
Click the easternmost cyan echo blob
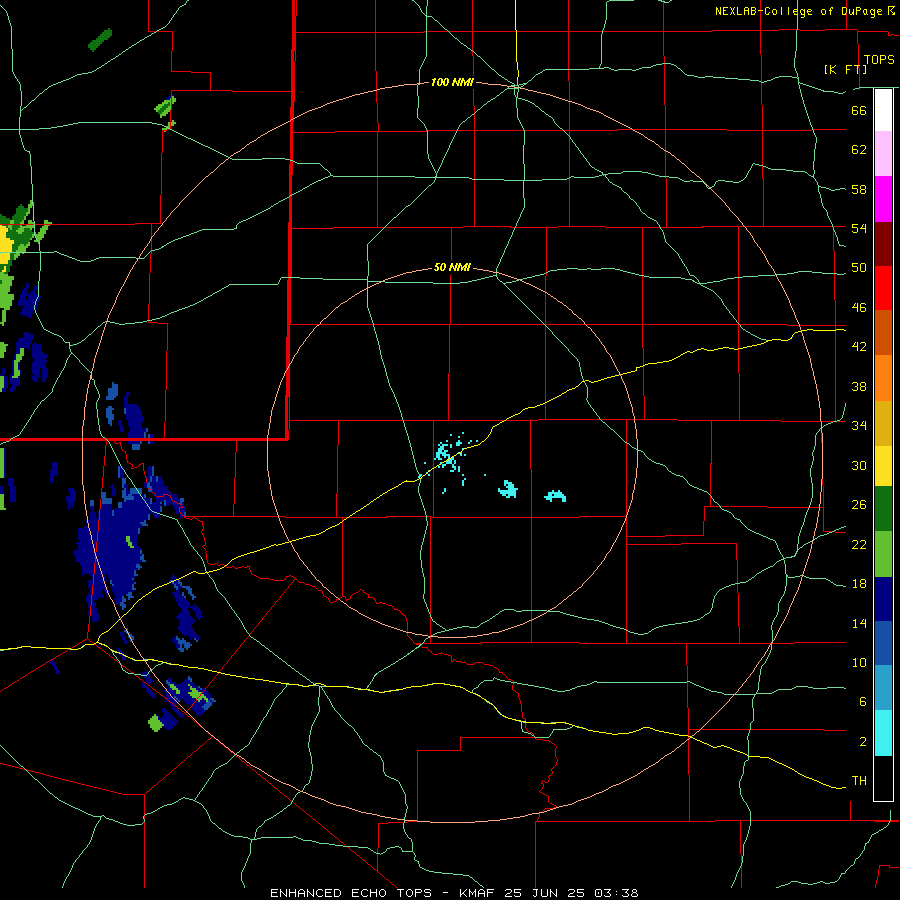[555, 496]
